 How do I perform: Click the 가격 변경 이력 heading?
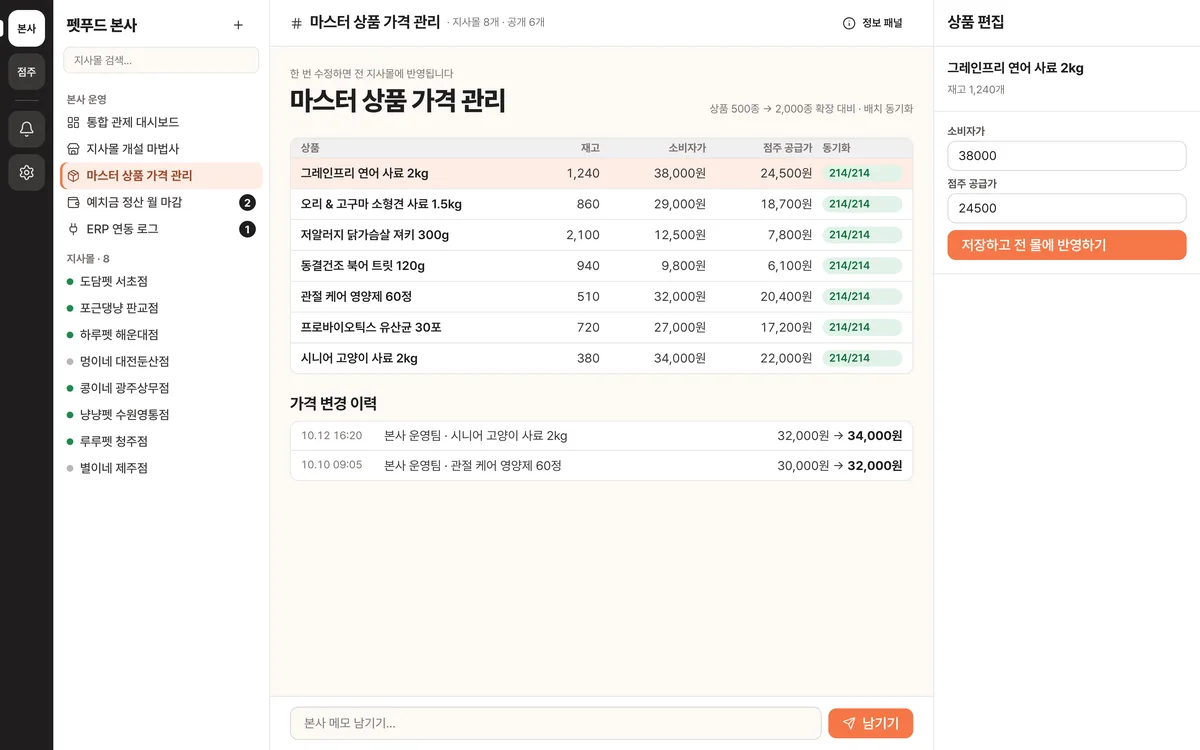(333, 403)
